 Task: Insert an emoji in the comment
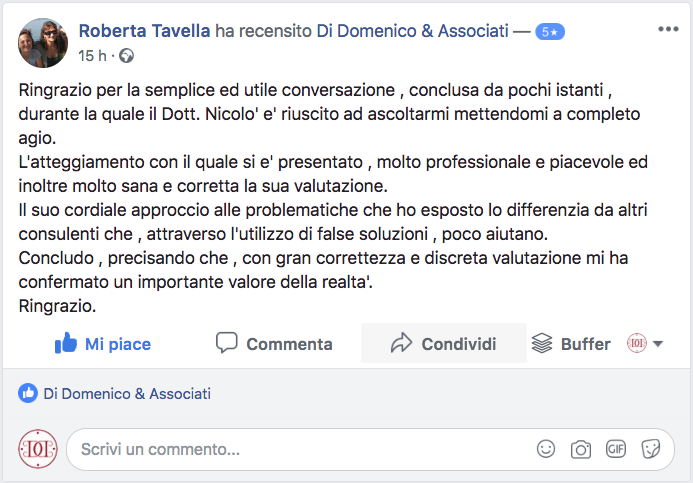pyautogui.click(x=546, y=449)
